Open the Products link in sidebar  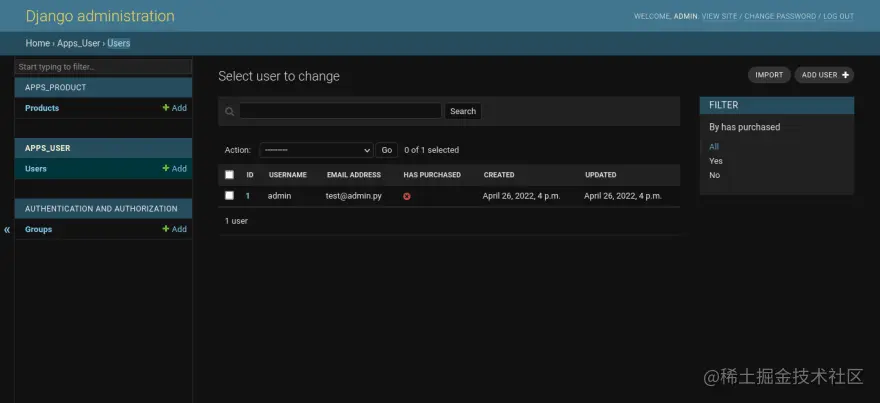42,108
